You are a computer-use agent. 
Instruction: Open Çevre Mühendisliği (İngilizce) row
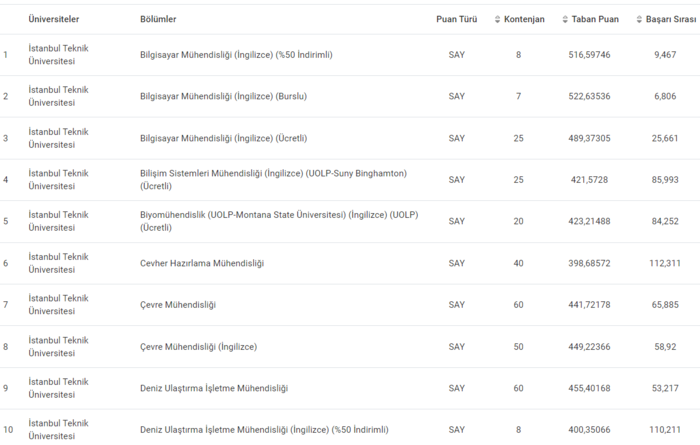click(x=198, y=346)
